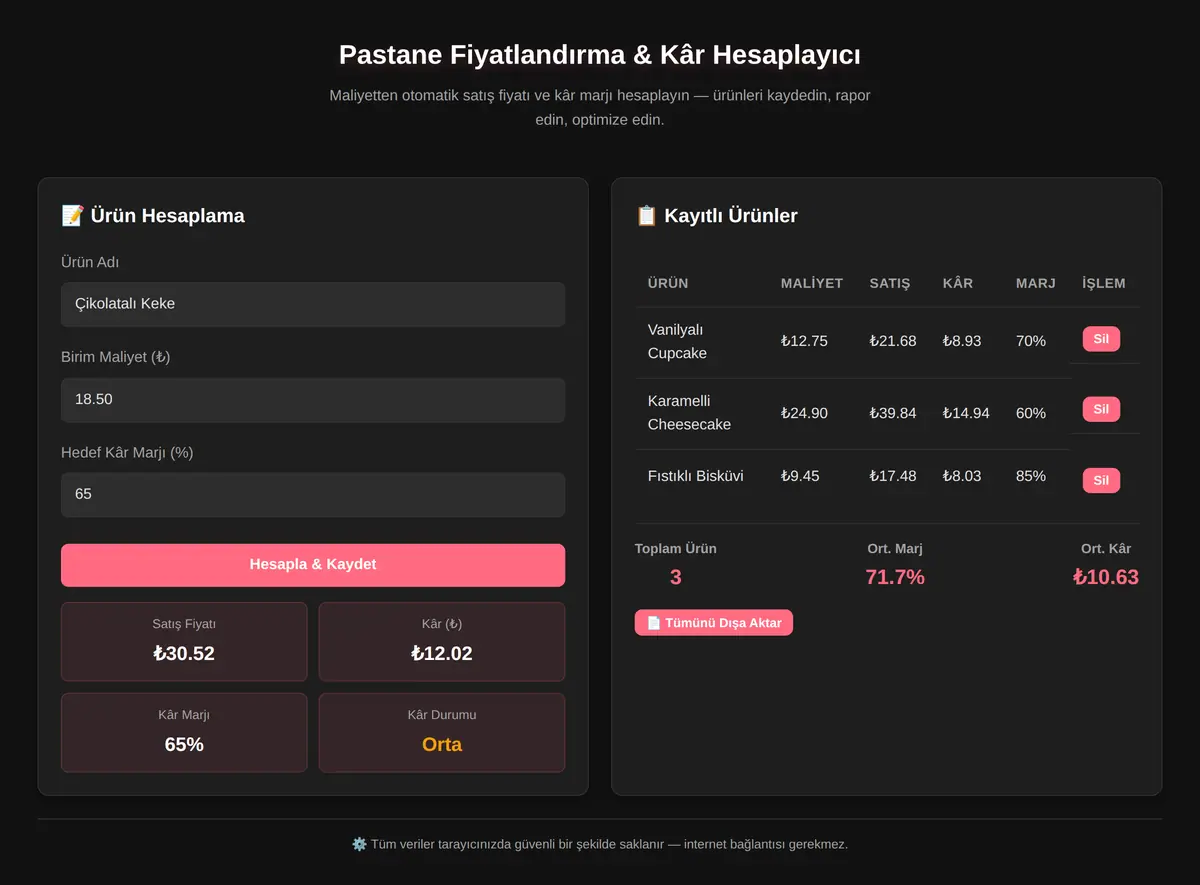The image size is (1200, 885).
Task: Click the 85% margin cell
Action: [1031, 476]
